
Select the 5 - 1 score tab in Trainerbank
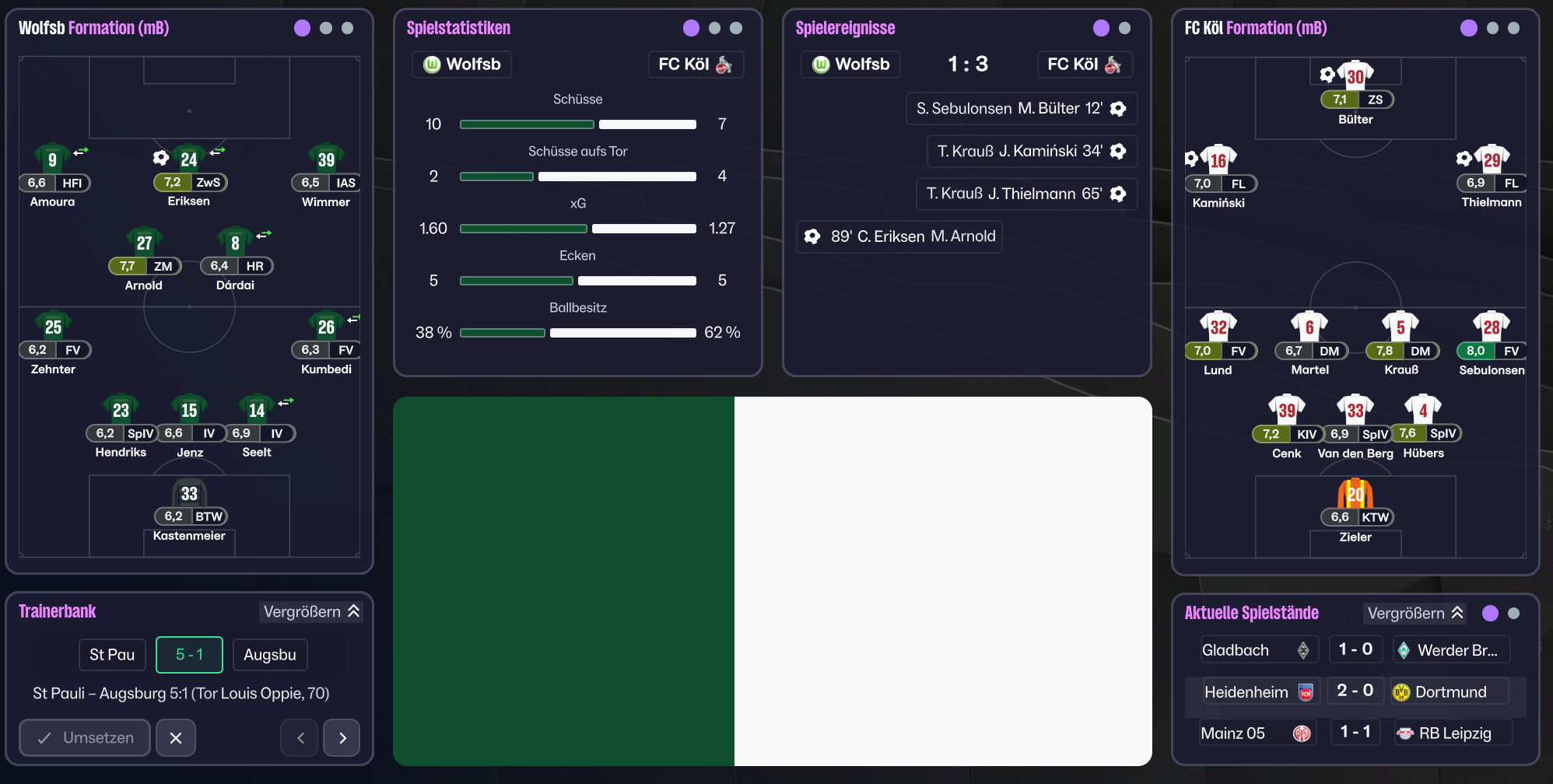click(x=189, y=655)
